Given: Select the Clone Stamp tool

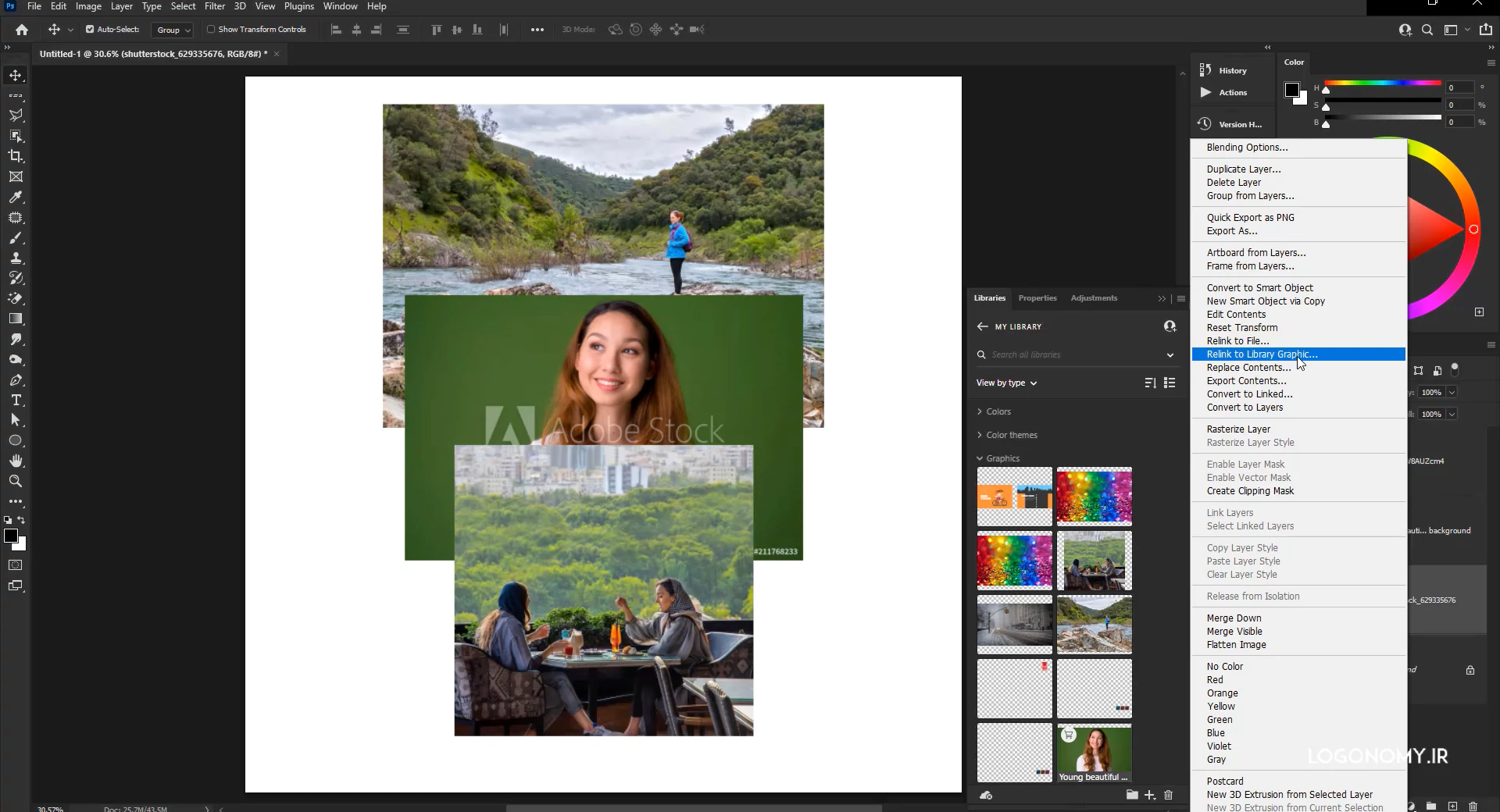Looking at the screenshot, I should coord(16,258).
